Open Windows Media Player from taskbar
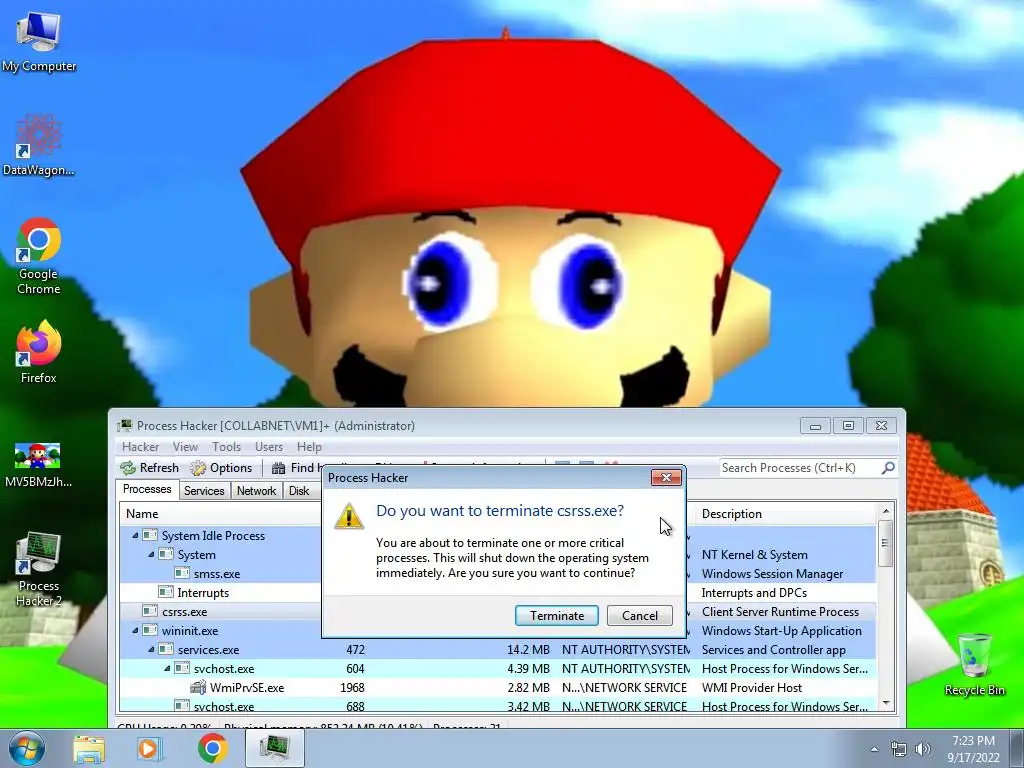 [x=150, y=749]
